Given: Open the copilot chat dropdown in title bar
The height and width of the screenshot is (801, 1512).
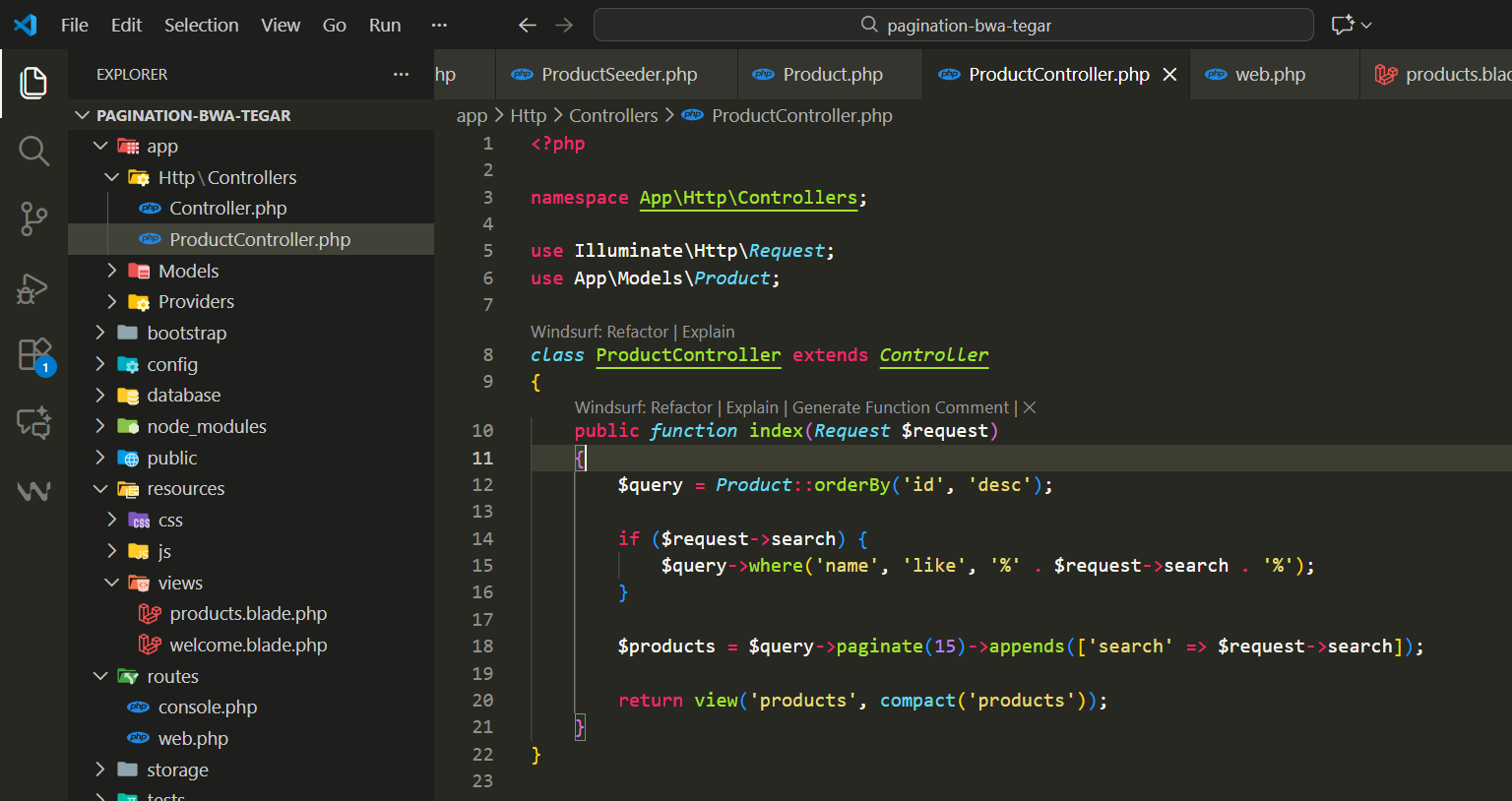Looking at the screenshot, I should (1367, 26).
